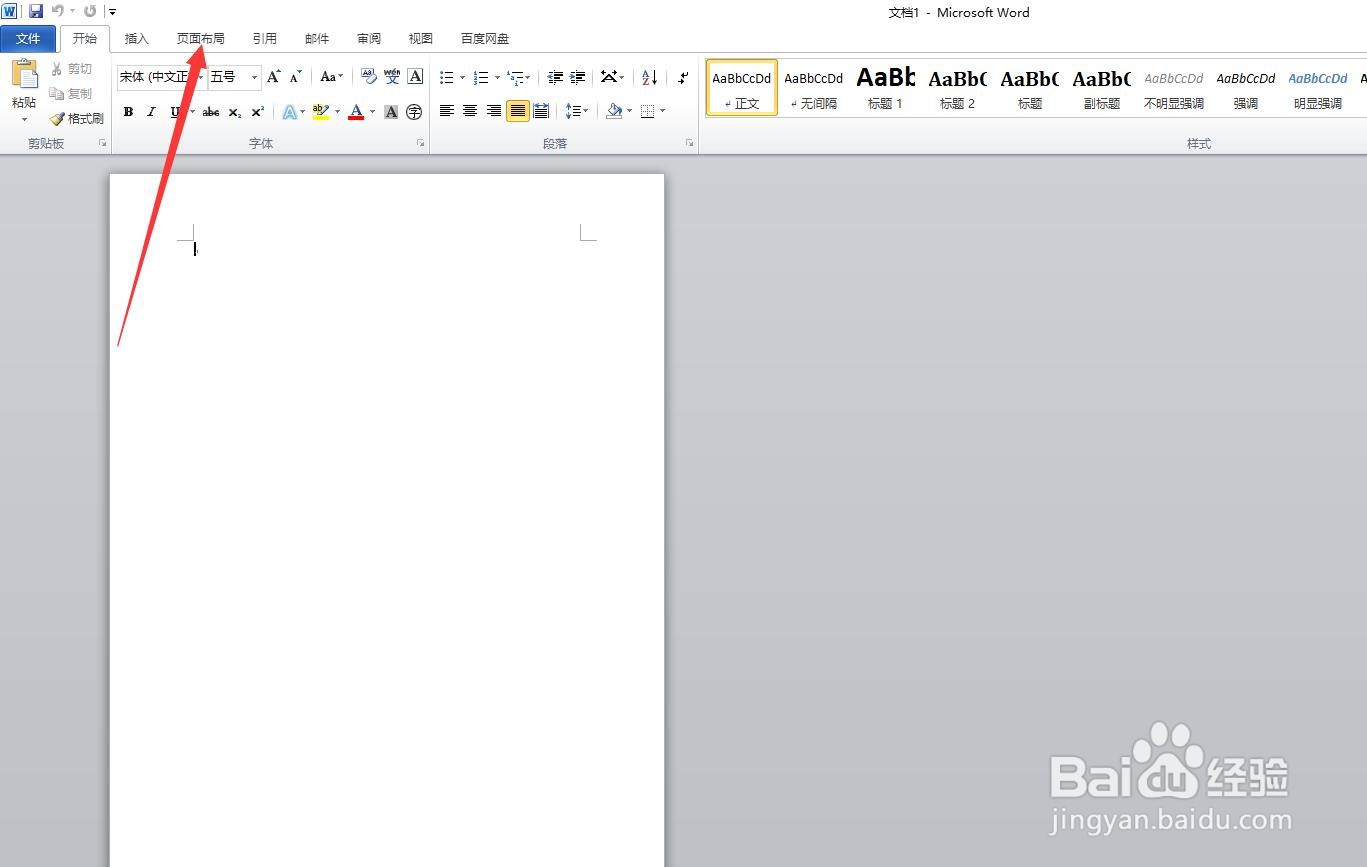Click the Phonetic Guide (wén) icon
Screen dimensions: 1367x867
[x=392, y=77]
